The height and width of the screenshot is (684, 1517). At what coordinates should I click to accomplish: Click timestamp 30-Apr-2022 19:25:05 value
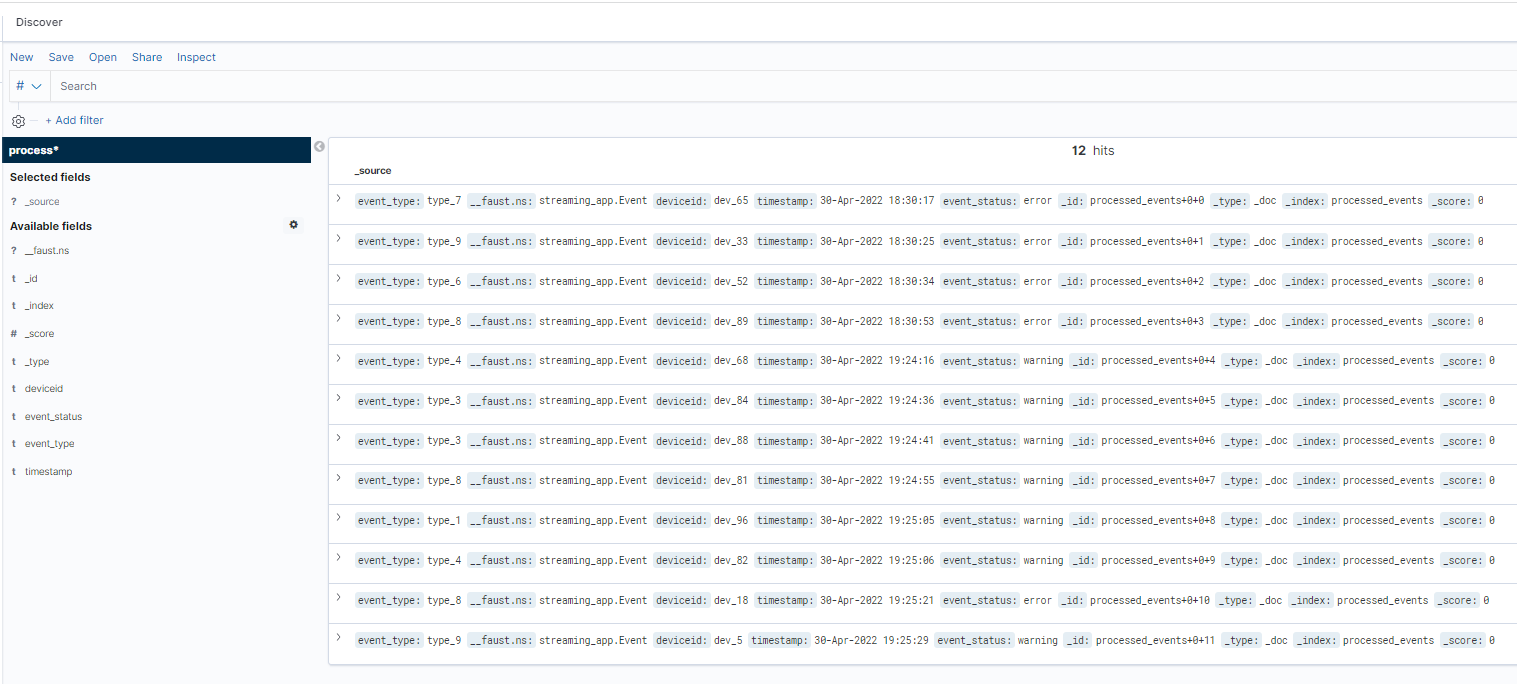(x=877, y=520)
